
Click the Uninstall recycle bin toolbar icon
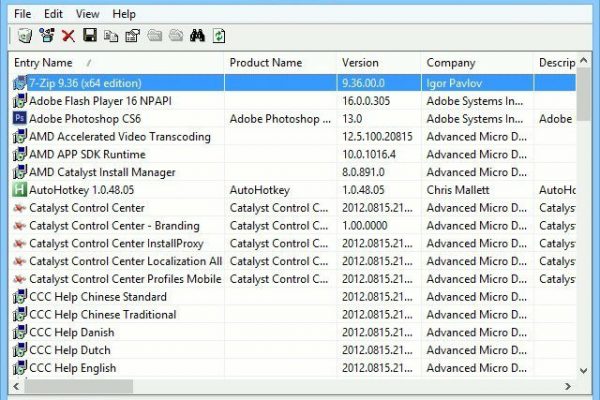(x=24, y=36)
